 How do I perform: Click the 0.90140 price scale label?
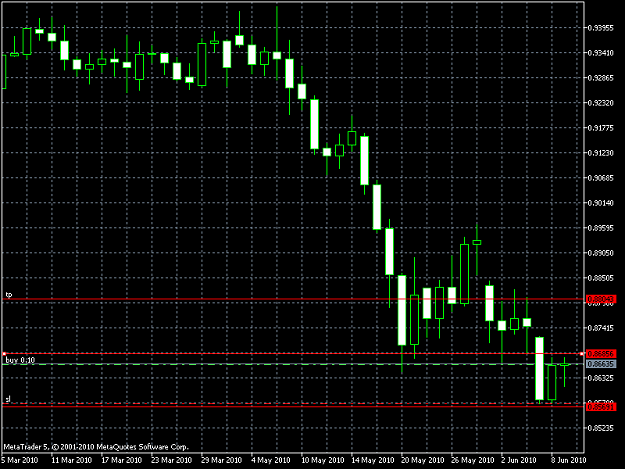pyautogui.click(x=601, y=203)
